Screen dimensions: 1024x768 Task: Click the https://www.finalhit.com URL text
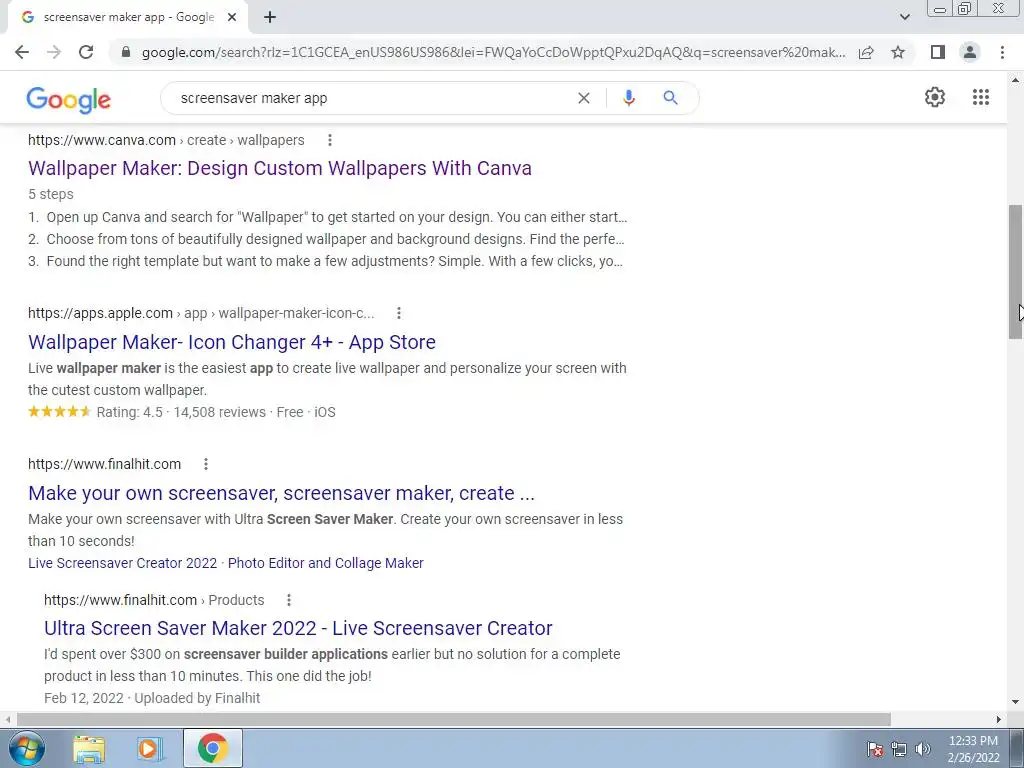104,464
